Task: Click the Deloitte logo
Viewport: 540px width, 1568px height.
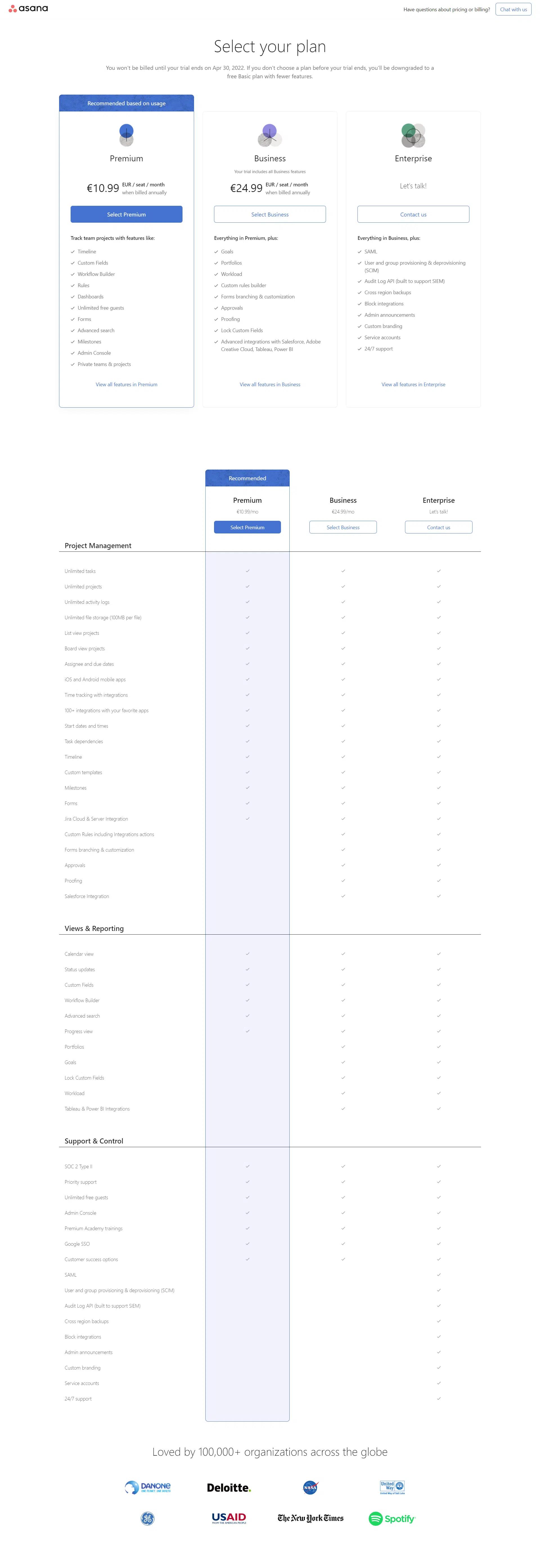Action: 229,1487
